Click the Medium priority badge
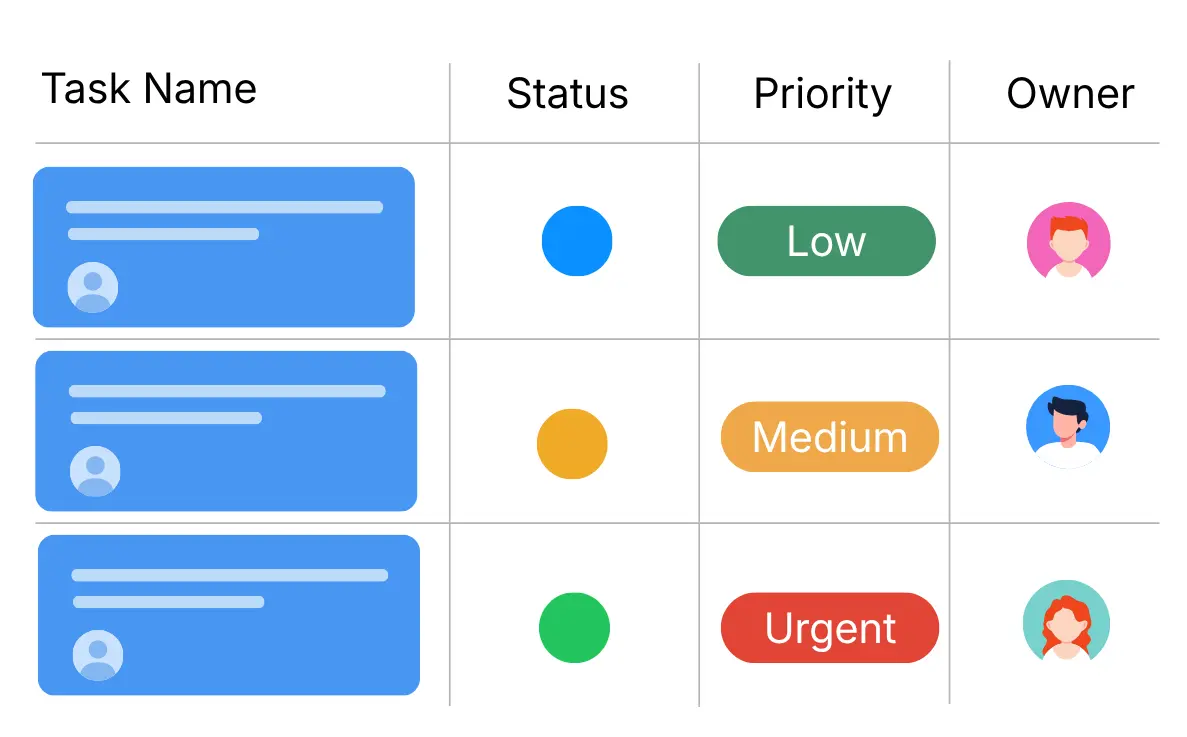The height and width of the screenshot is (737, 1187). 829,437
